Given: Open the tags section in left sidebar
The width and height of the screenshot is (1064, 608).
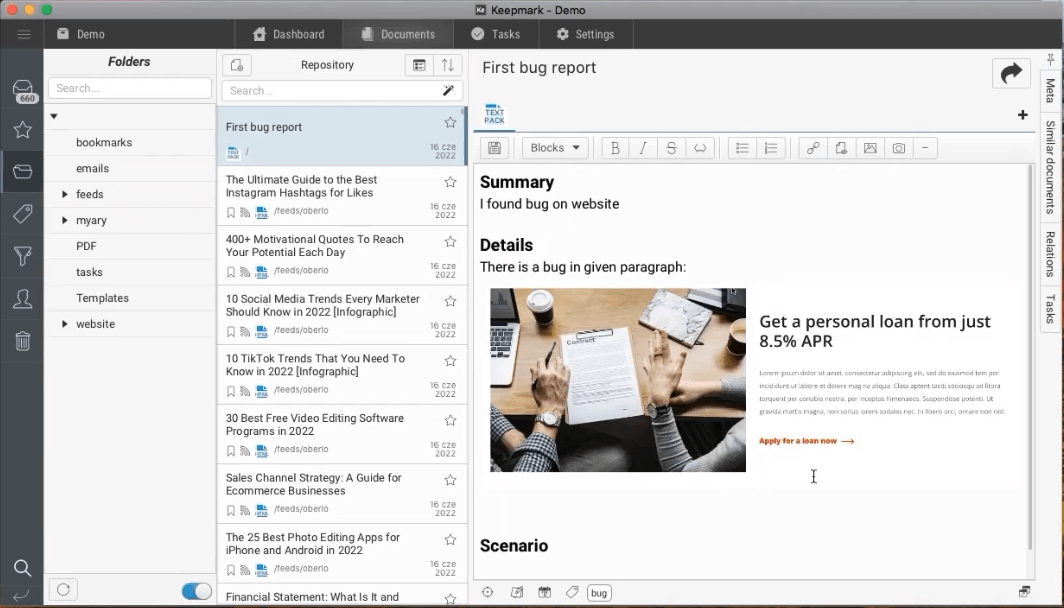Looking at the screenshot, I should (22, 214).
